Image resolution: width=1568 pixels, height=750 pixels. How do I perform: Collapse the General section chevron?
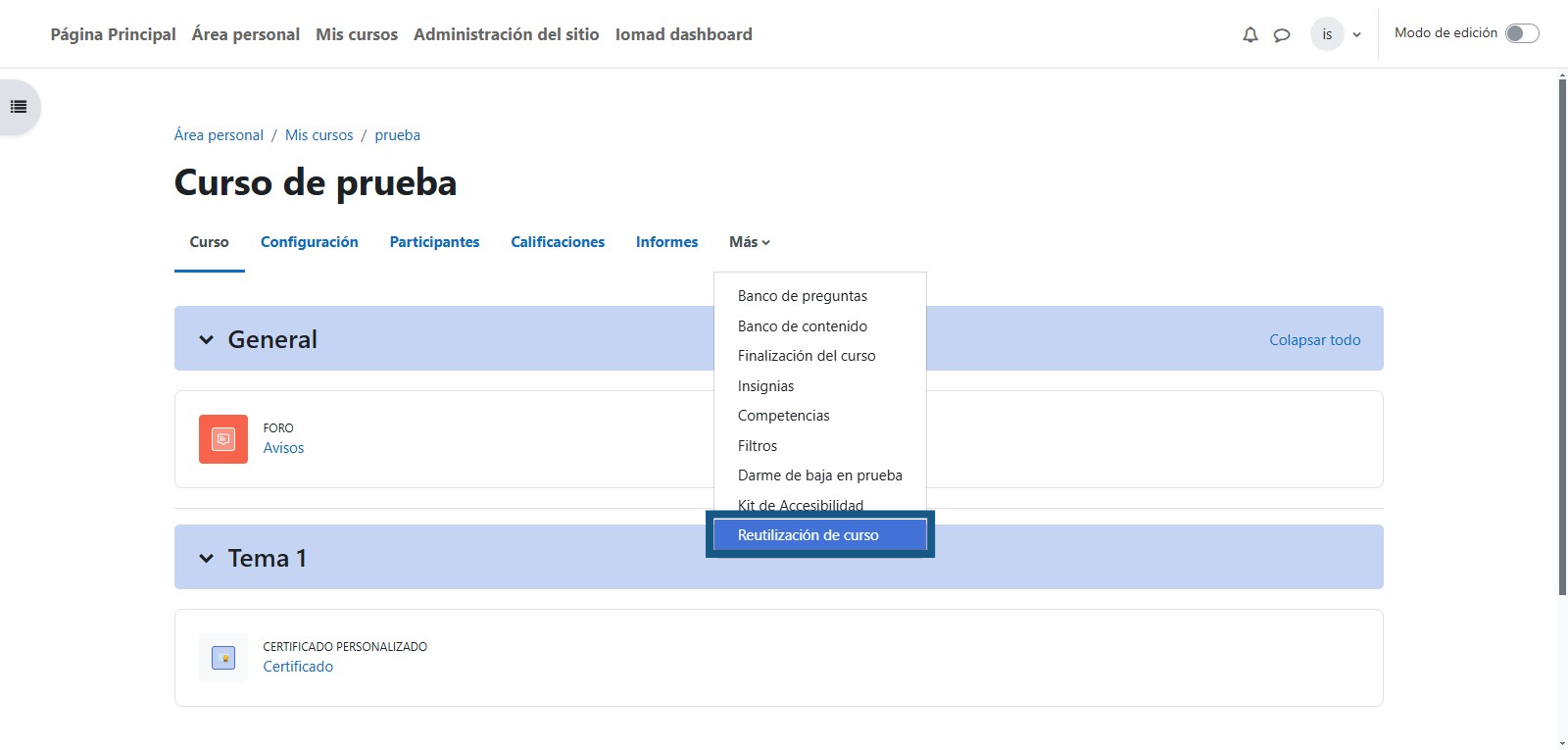tap(206, 340)
